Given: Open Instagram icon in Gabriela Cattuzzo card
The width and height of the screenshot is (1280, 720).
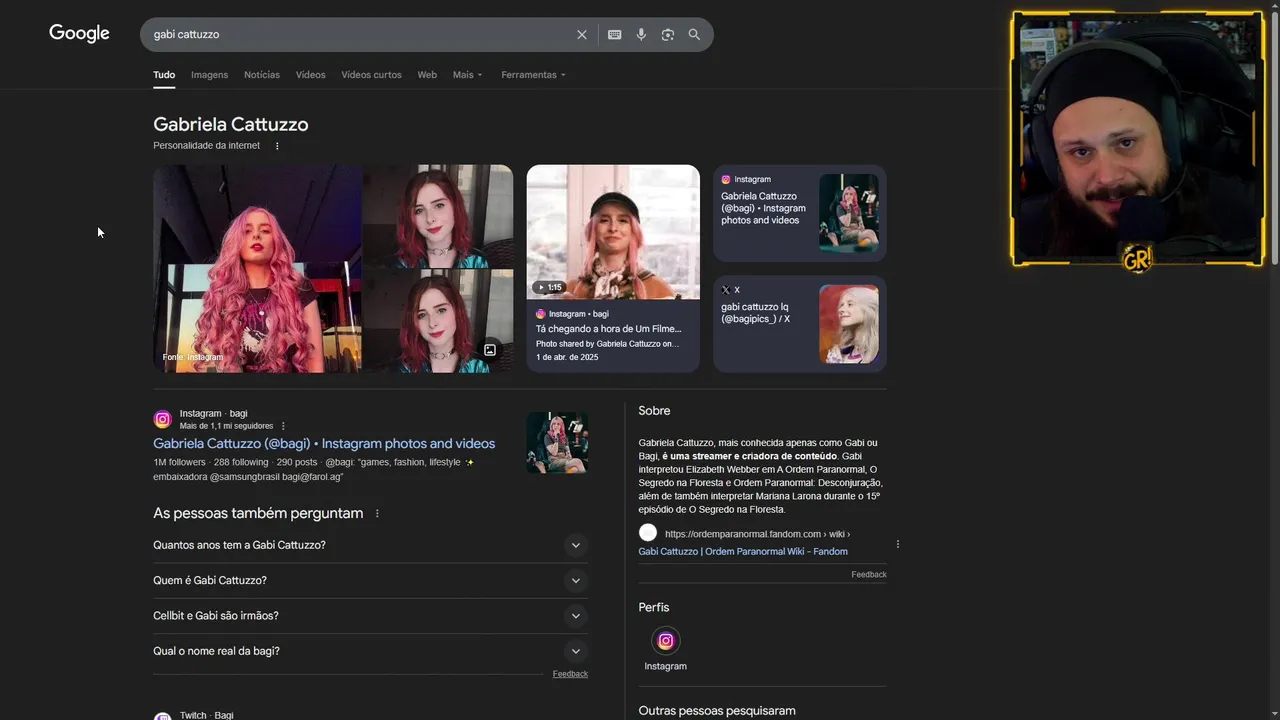Looking at the screenshot, I should coord(726,180).
